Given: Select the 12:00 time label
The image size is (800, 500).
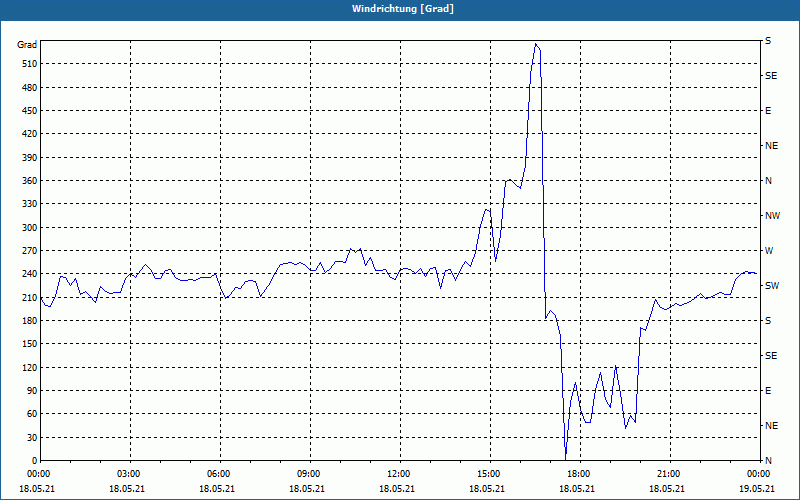Looking at the screenshot, I should tap(397, 474).
